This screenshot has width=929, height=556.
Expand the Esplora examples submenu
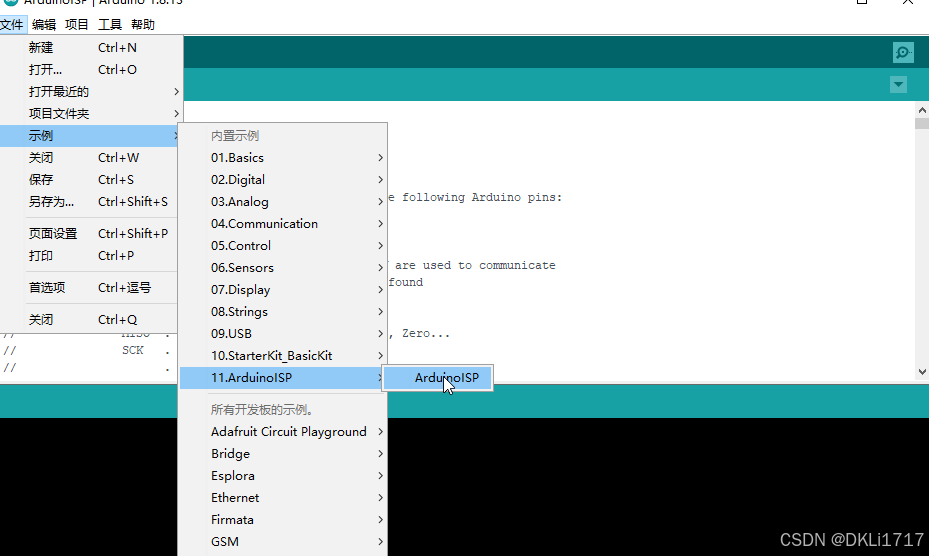coord(283,475)
